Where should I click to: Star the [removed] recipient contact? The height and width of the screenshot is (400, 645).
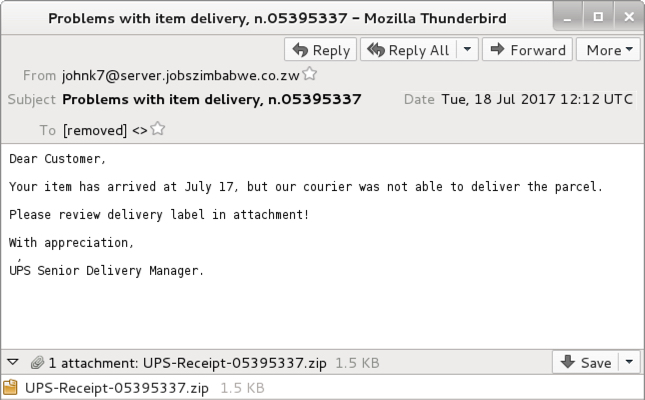pyautogui.click(x=158, y=129)
